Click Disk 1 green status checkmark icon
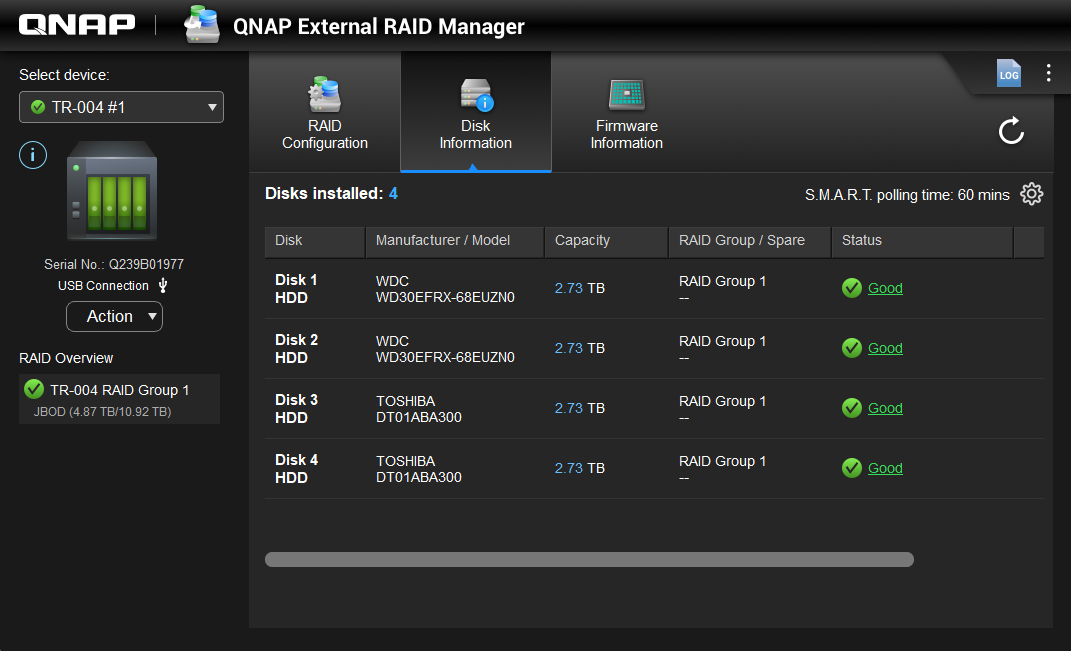 [x=852, y=288]
